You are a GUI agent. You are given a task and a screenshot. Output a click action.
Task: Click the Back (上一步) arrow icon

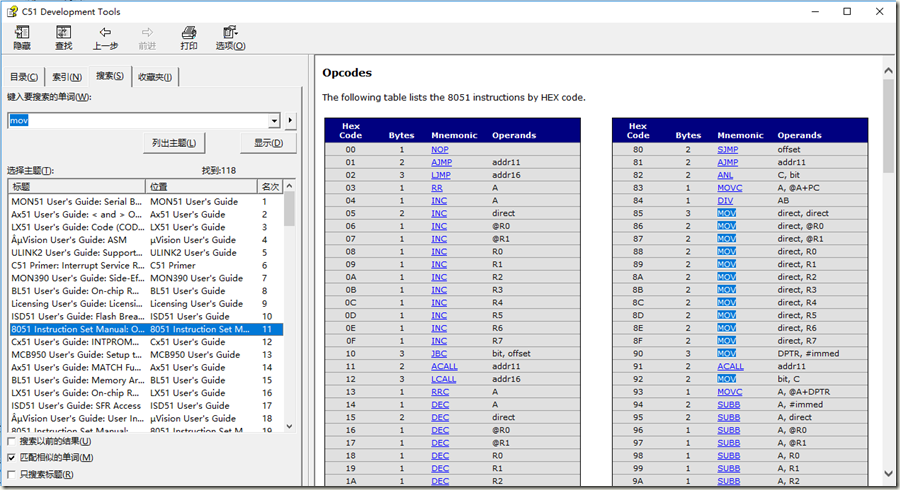[105, 33]
